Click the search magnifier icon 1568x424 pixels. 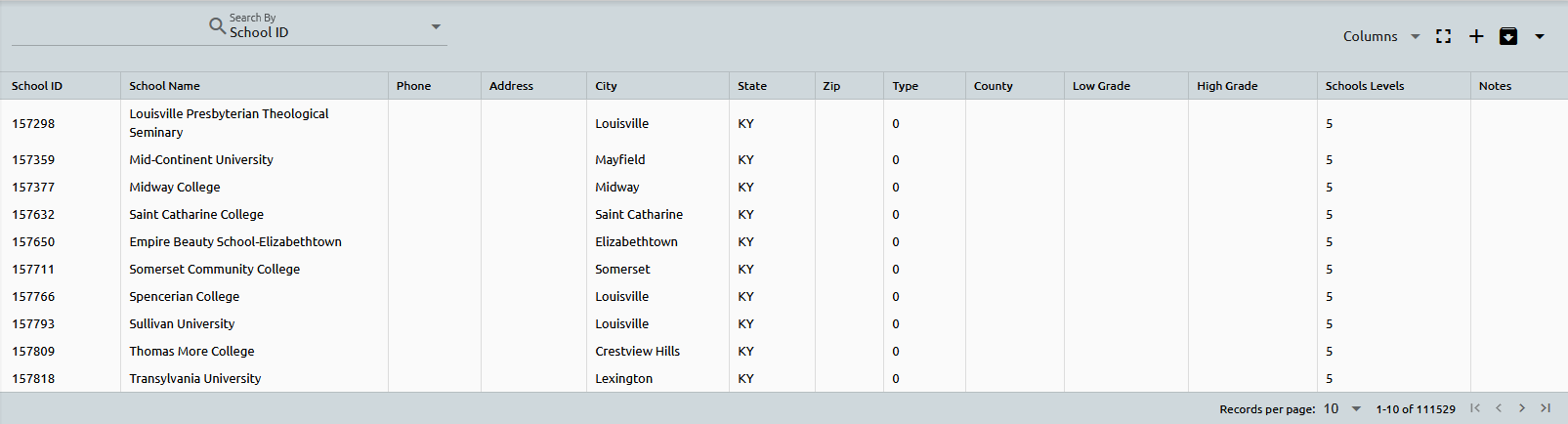coord(217,25)
